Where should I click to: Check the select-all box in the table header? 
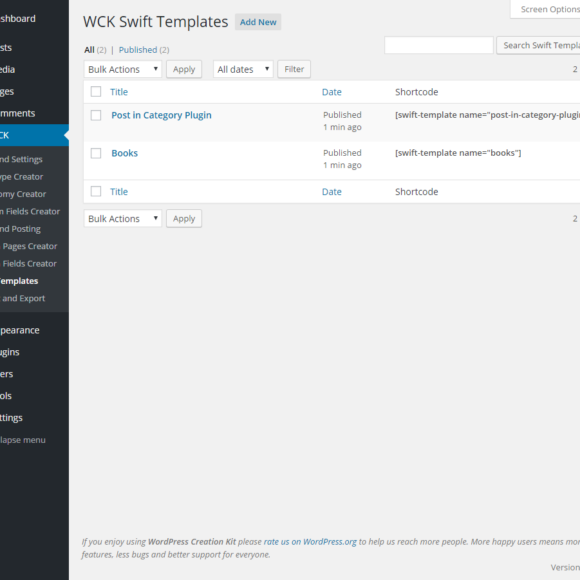pyautogui.click(x=96, y=91)
